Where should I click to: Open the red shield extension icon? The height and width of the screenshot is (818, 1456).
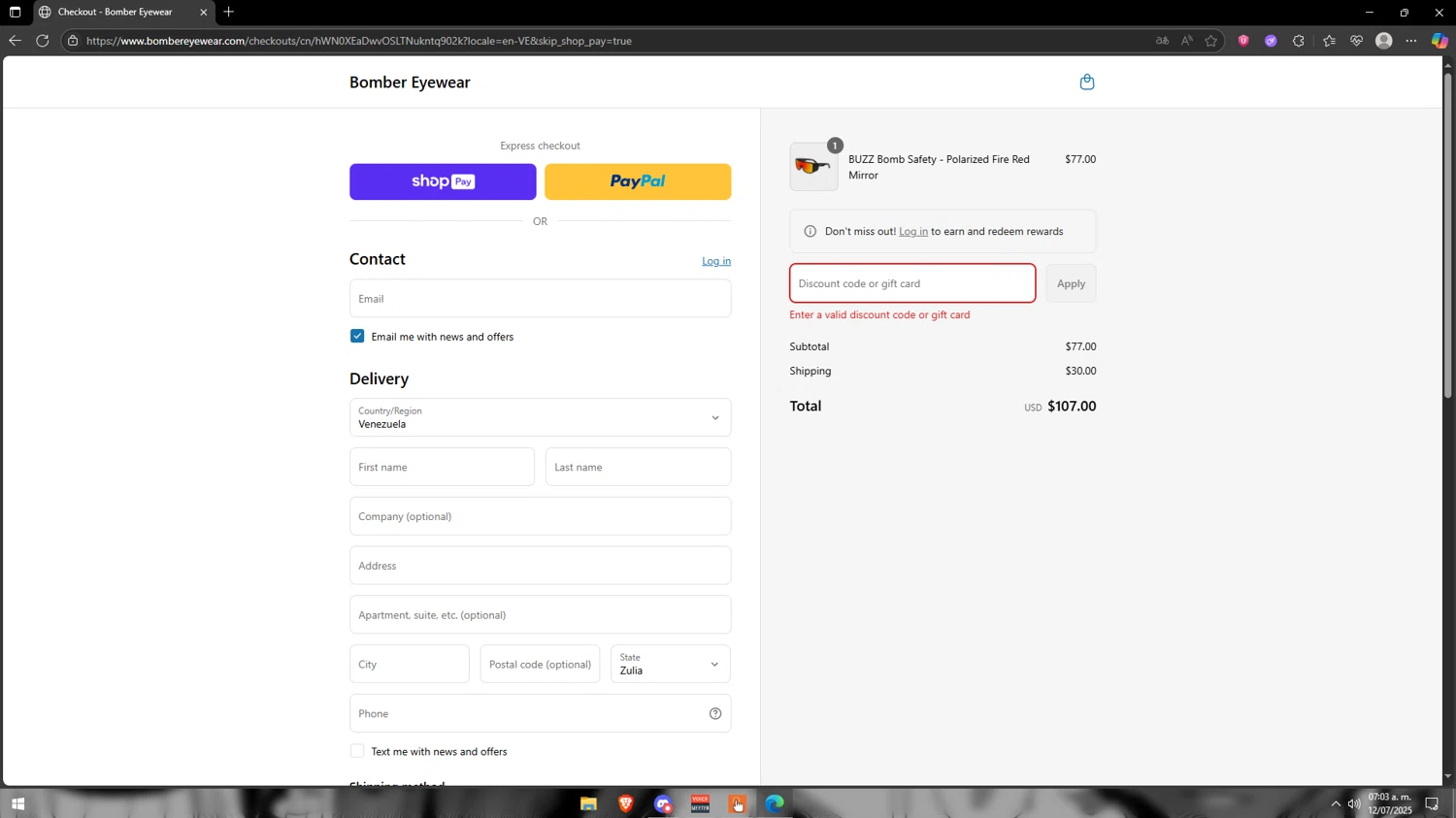coord(1243,41)
